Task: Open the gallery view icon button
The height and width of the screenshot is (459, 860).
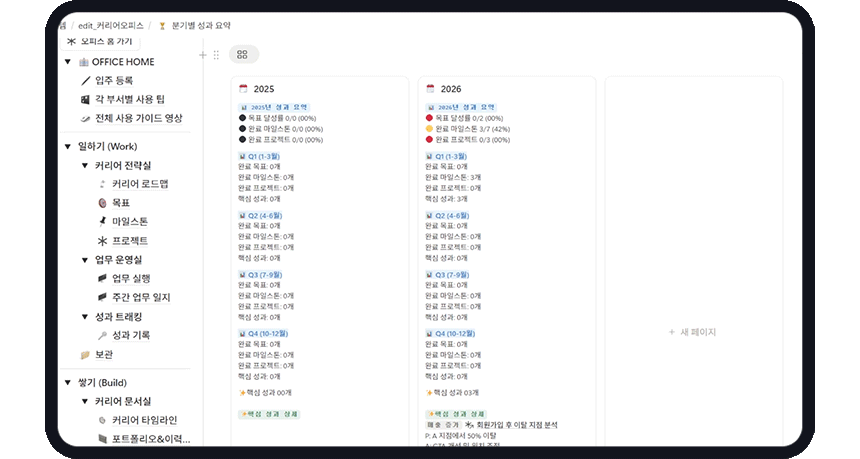Action: pyautogui.click(x=242, y=54)
